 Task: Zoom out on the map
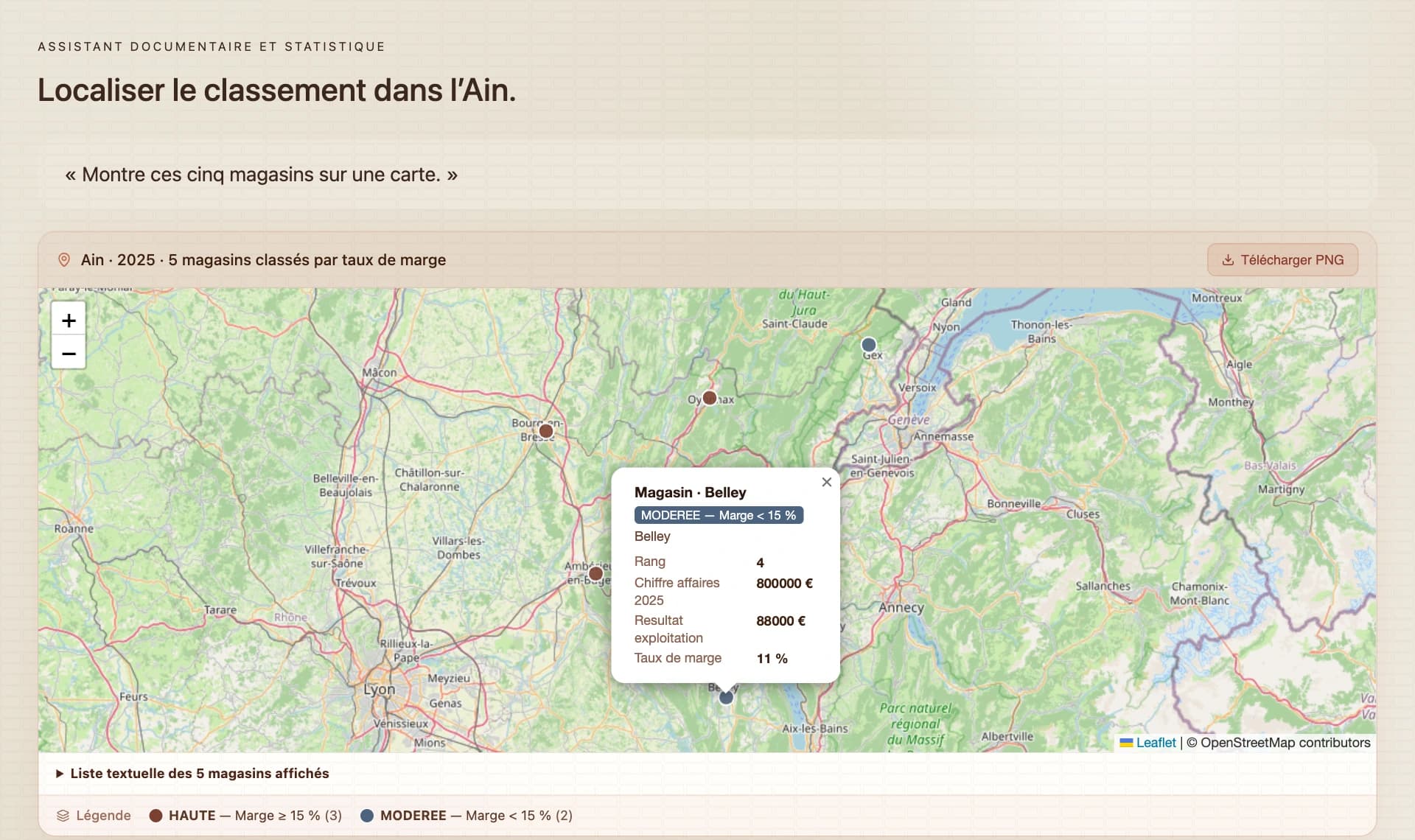click(69, 353)
